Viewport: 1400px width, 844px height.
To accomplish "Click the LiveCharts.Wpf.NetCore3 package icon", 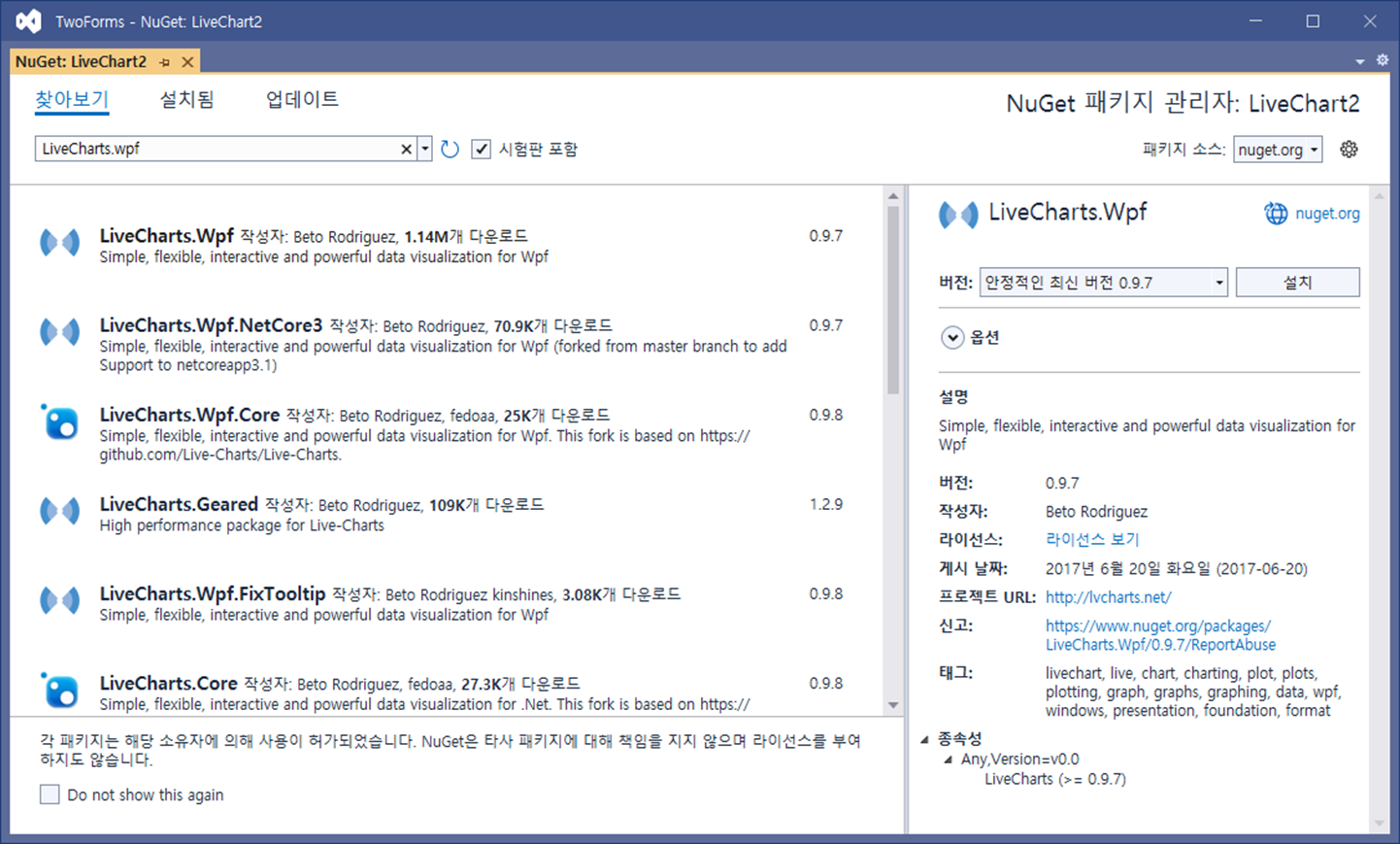I will pos(60,332).
